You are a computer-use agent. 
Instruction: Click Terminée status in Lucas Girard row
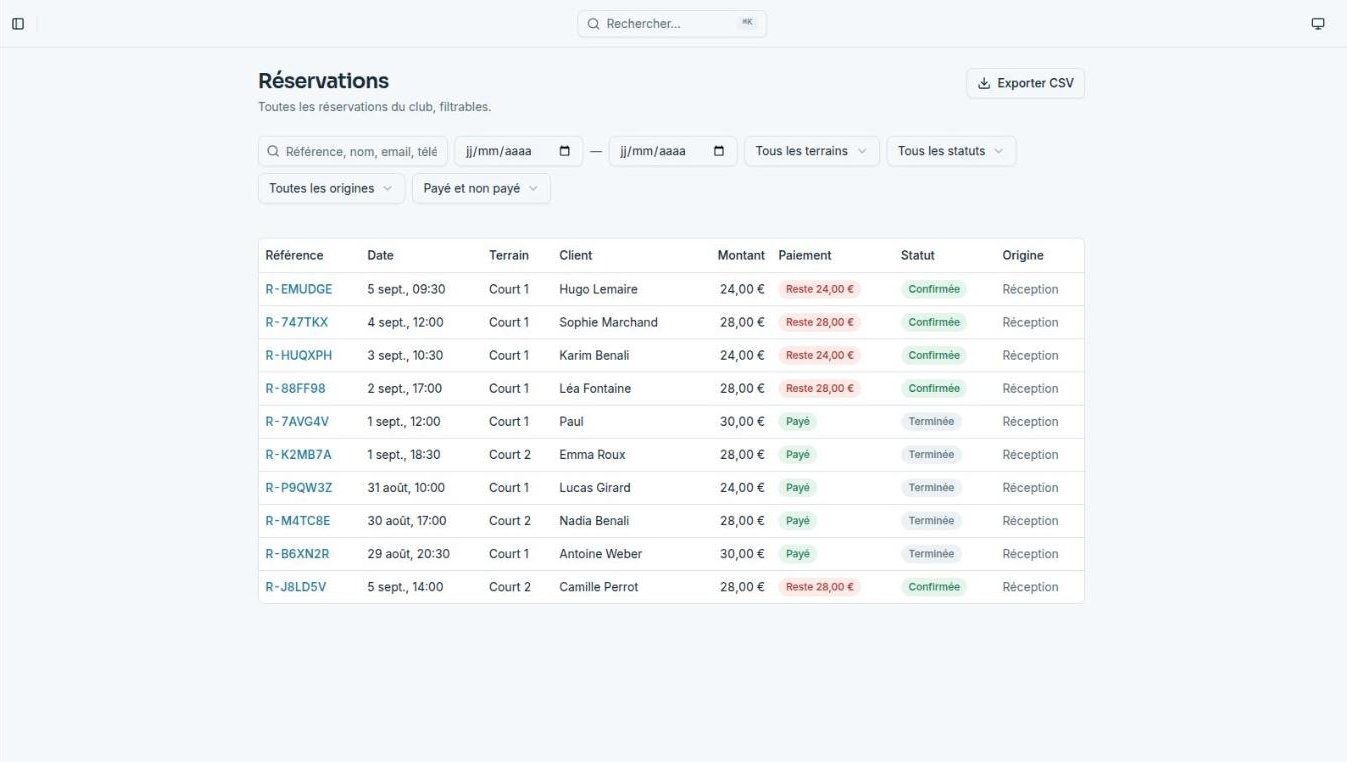[931, 487]
